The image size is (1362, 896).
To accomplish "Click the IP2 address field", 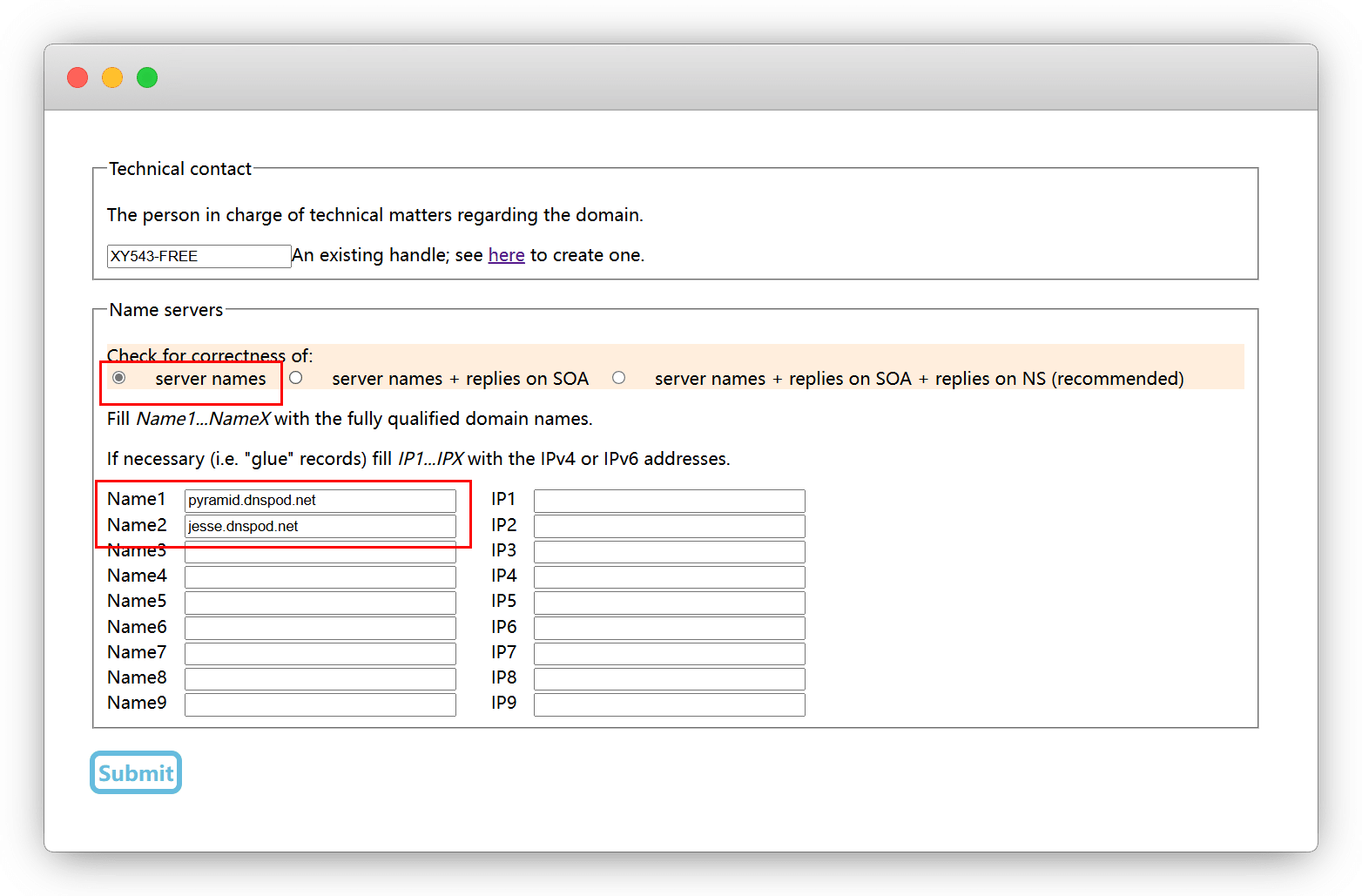I will tap(669, 526).
